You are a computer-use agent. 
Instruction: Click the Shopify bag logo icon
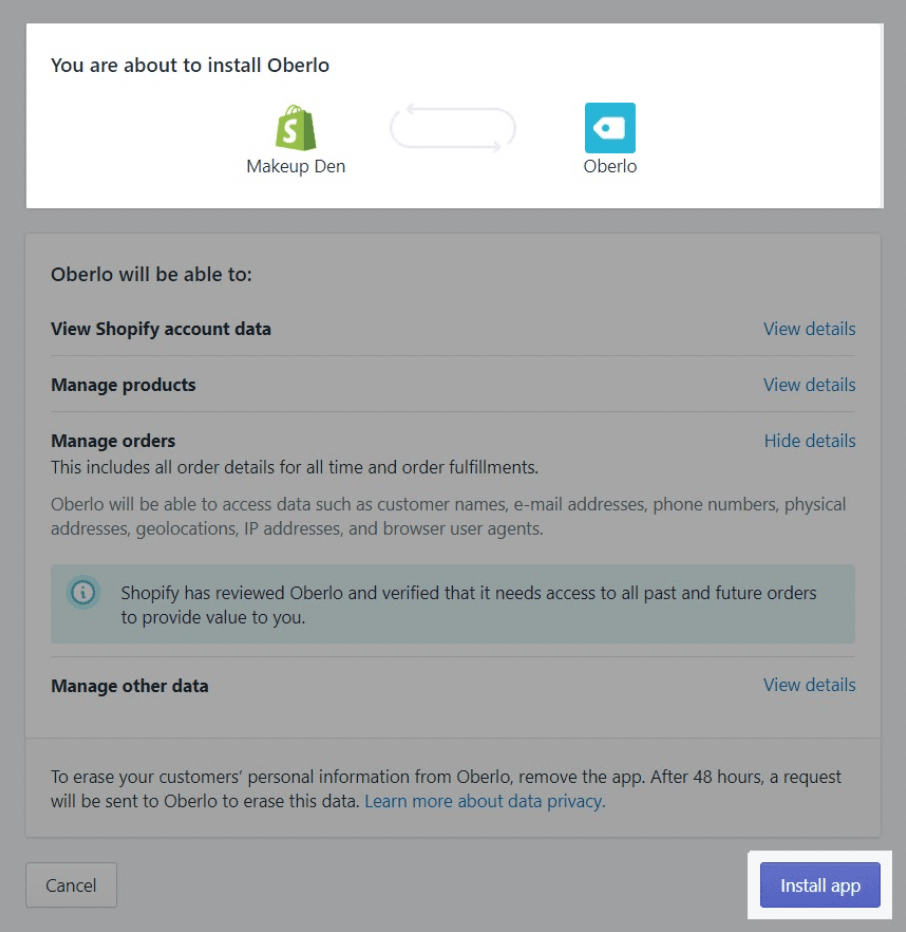(x=296, y=128)
